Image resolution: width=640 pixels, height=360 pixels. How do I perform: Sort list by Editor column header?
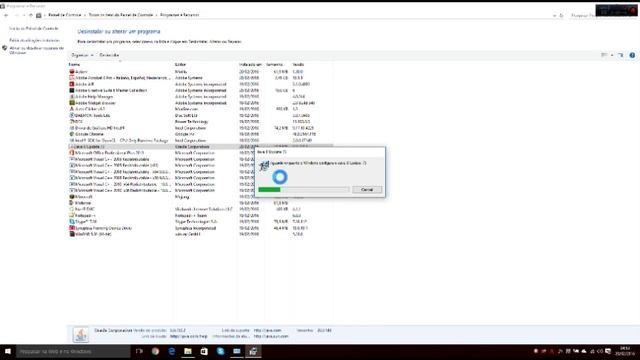pos(180,64)
